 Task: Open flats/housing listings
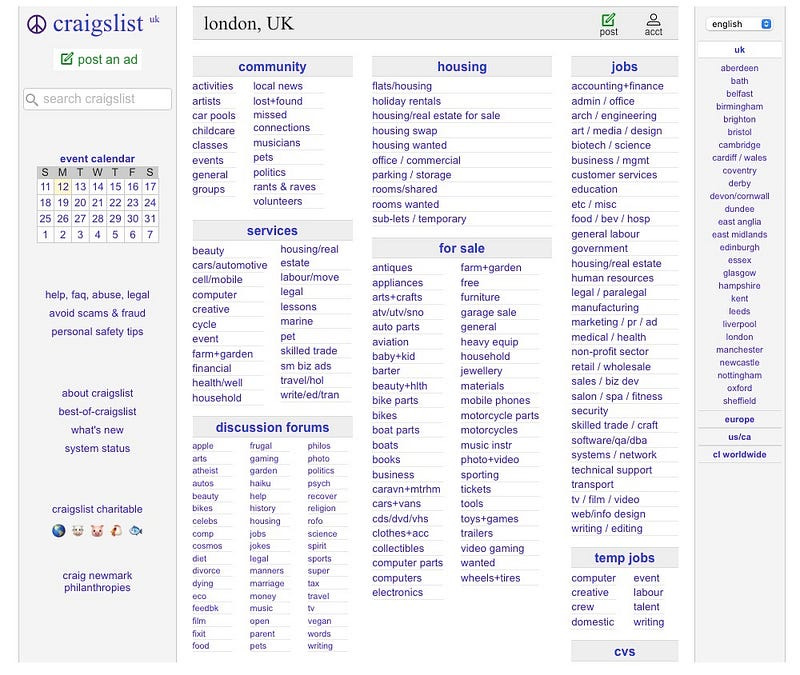pyautogui.click(x=402, y=86)
